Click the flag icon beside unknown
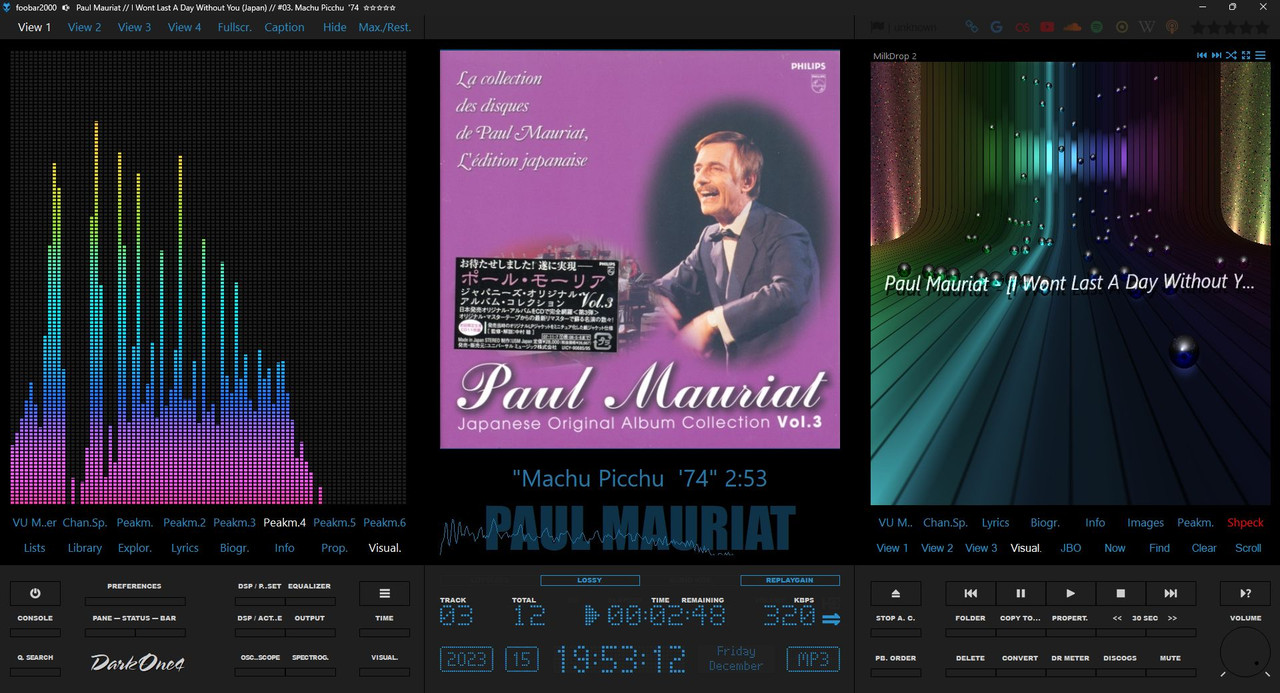This screenshot has height=693, width=1280. pyautogui.click(x=878, y=27)
